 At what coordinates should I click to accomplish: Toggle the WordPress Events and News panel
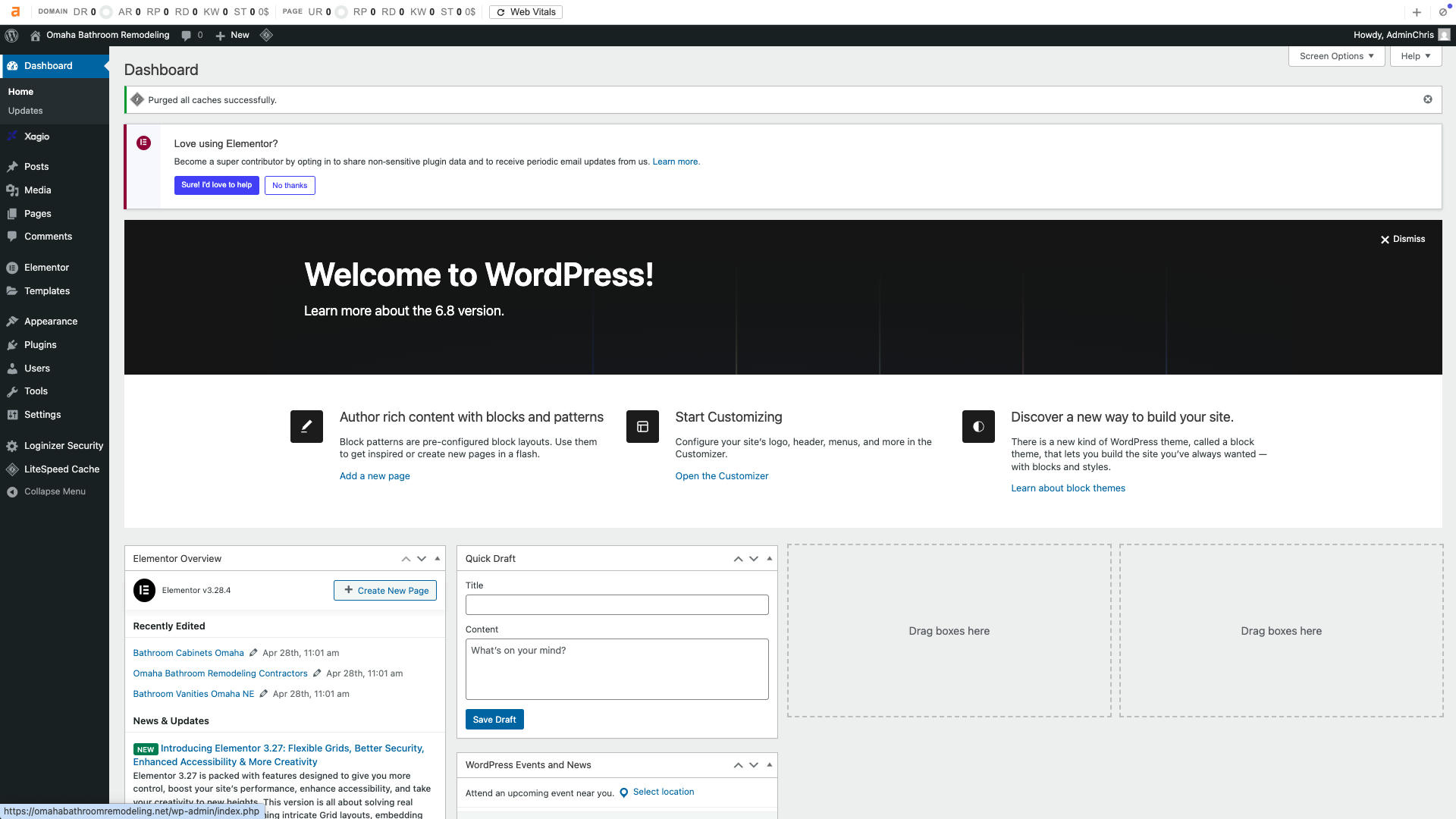[770, 764]
